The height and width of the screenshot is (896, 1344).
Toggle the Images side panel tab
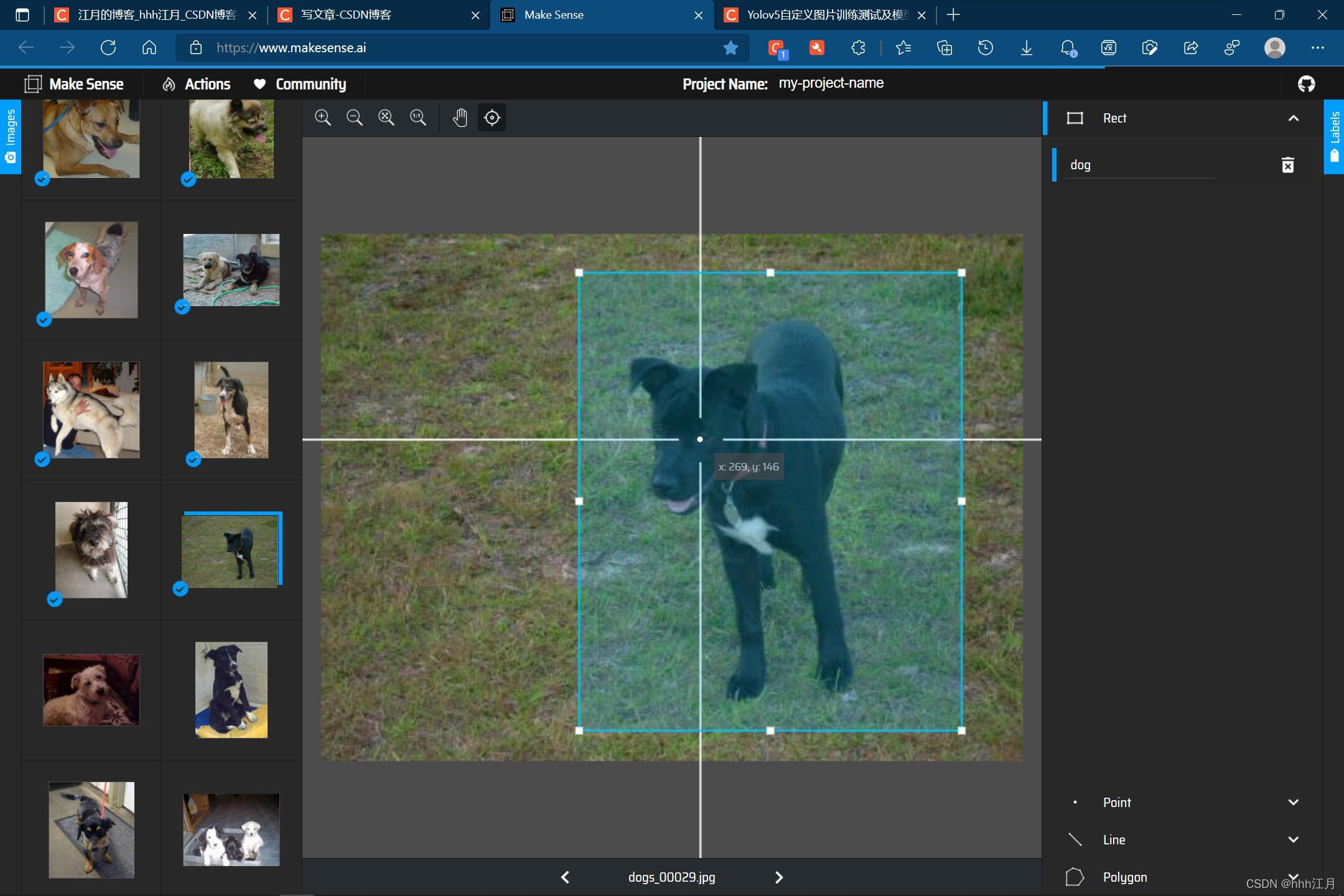(10, 136)
